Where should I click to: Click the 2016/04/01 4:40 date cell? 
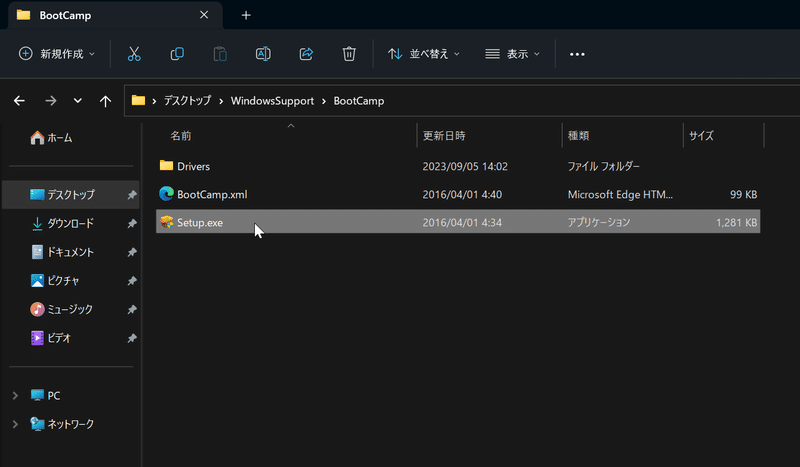pos(462,194)
